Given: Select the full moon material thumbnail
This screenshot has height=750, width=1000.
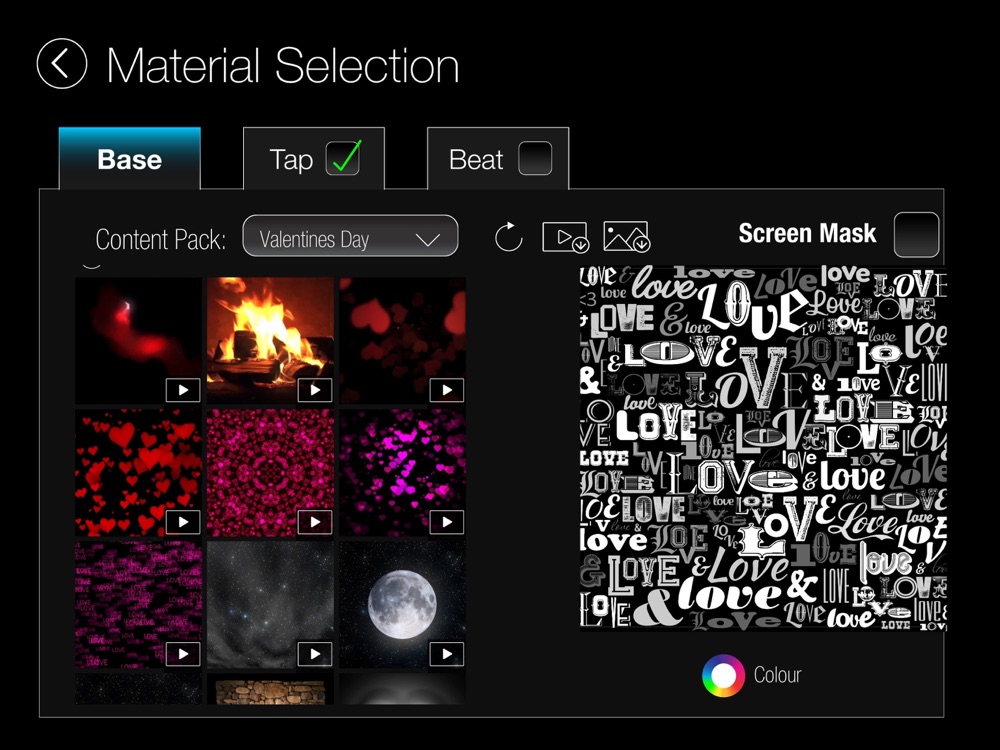Looking at the screenshot, I should point(402,604).
